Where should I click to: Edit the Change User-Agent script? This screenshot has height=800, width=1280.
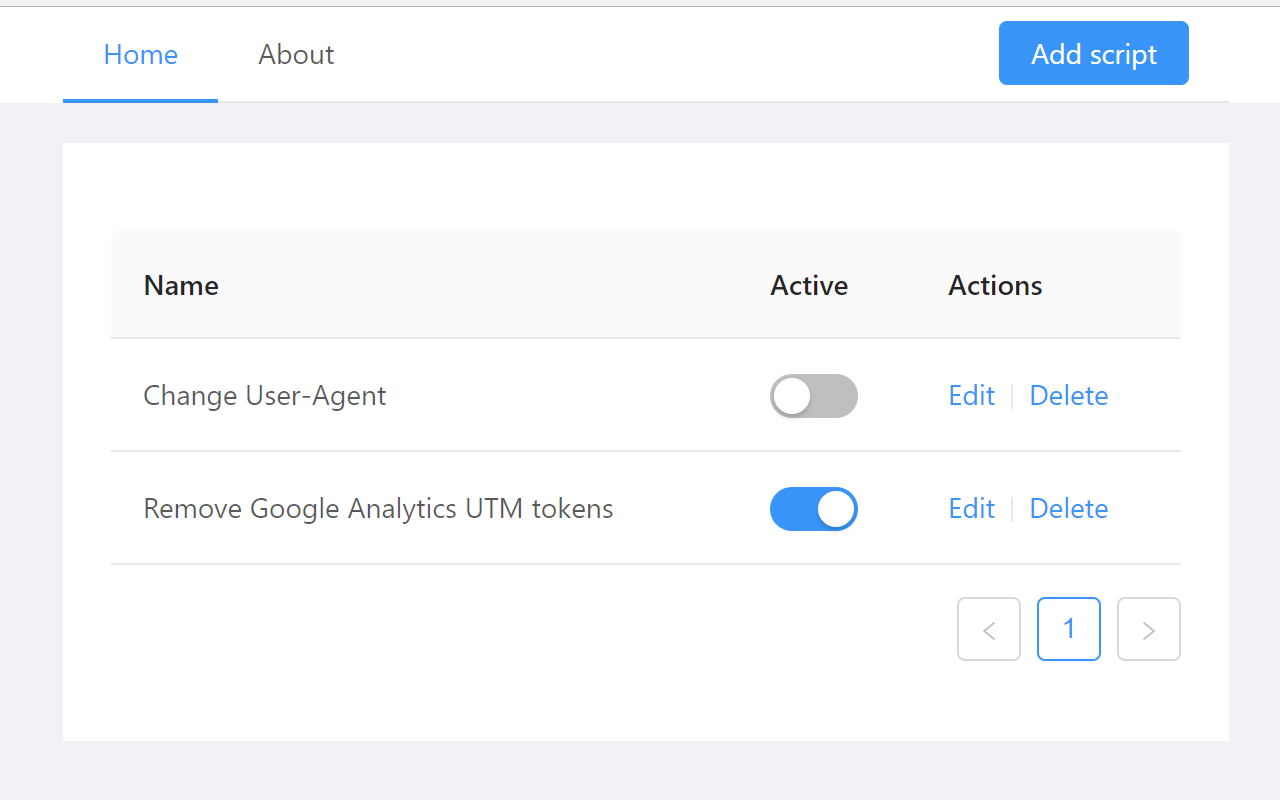point(972,396)
